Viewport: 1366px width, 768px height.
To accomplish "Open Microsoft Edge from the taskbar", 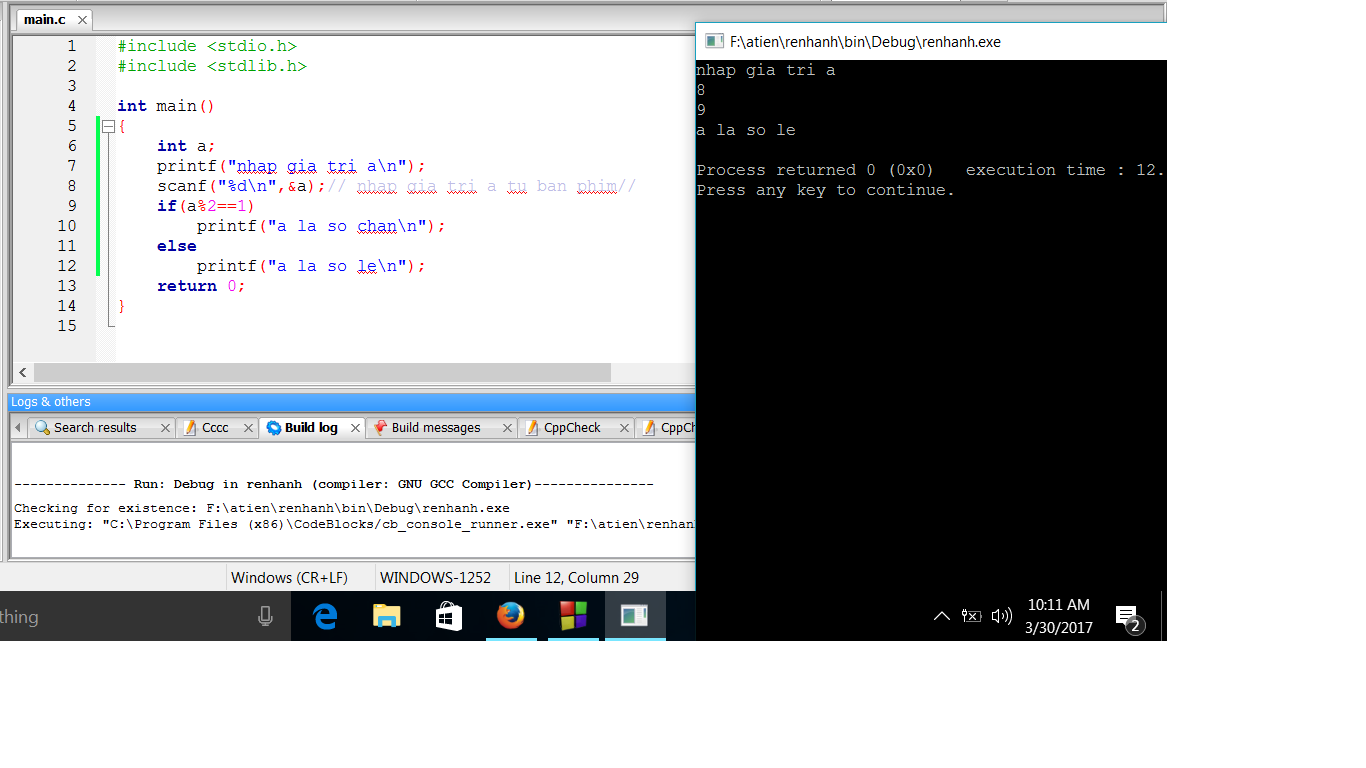I will (x=325, y=616).
